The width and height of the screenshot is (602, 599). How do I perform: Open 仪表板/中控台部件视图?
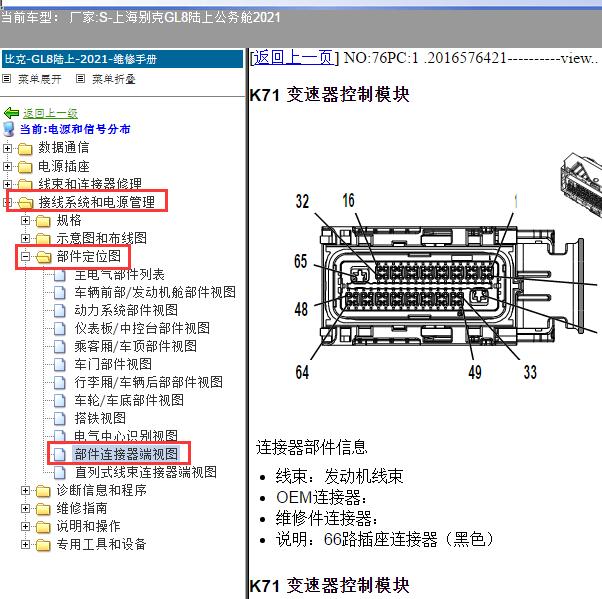[x=142, y=328]
